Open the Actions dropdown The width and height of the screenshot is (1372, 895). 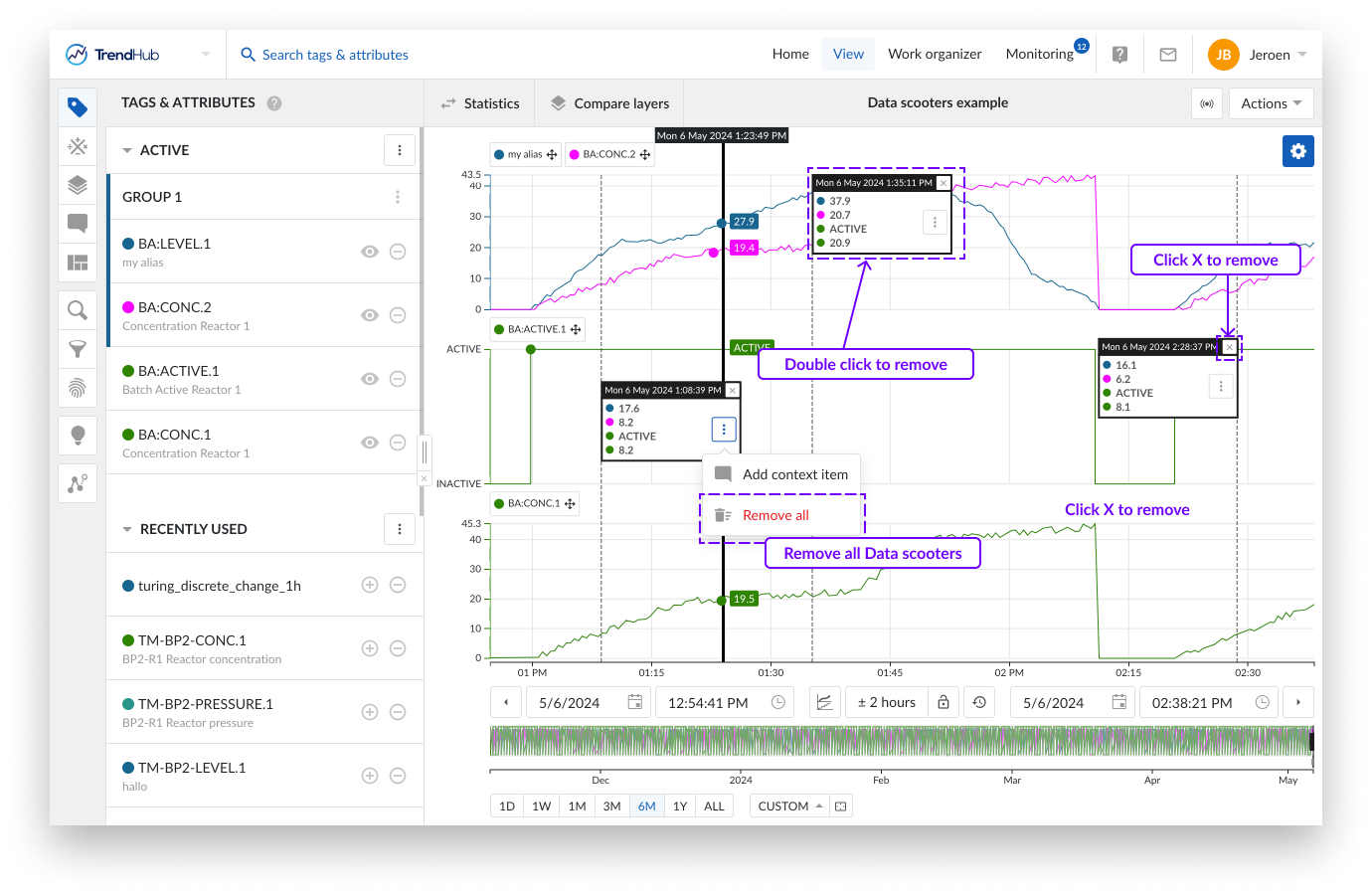pyautogui.click(x=1271, y=103)
